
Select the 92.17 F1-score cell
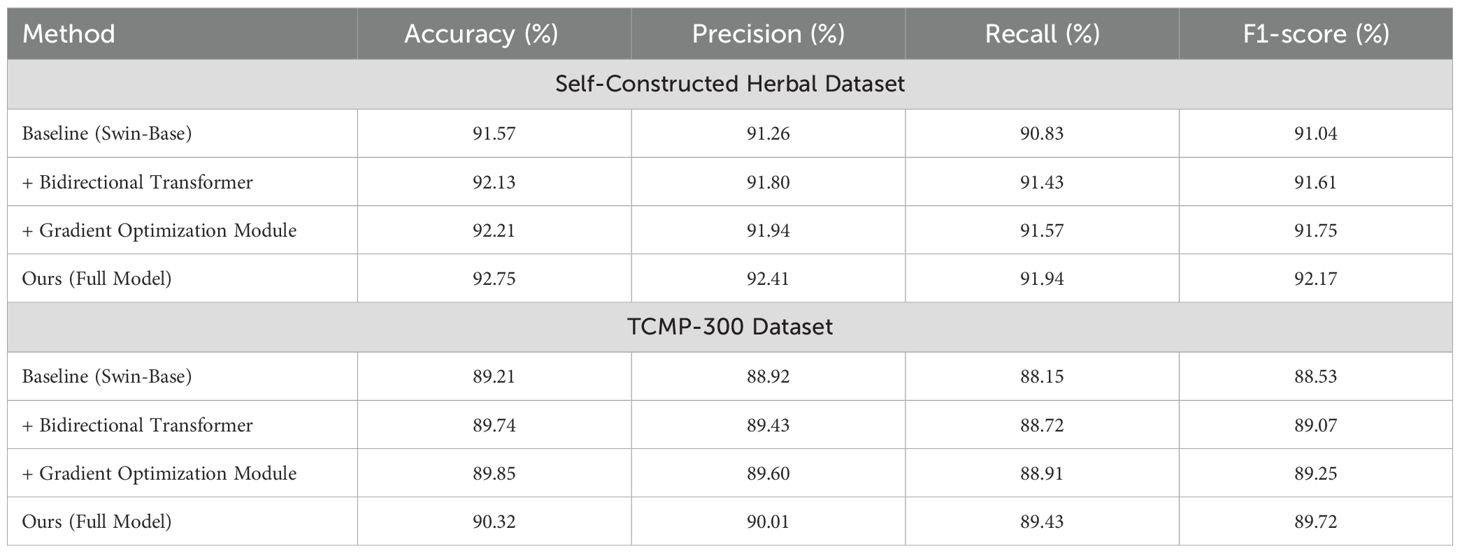(x=1316, y=279)
